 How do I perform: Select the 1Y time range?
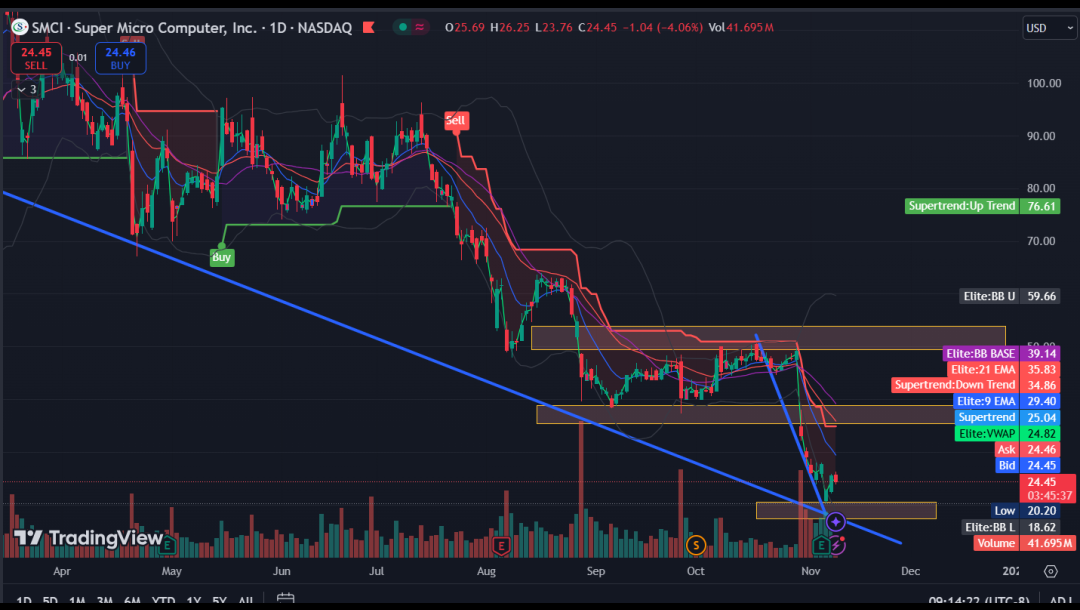pyautogui.click(x=194, y=601)
